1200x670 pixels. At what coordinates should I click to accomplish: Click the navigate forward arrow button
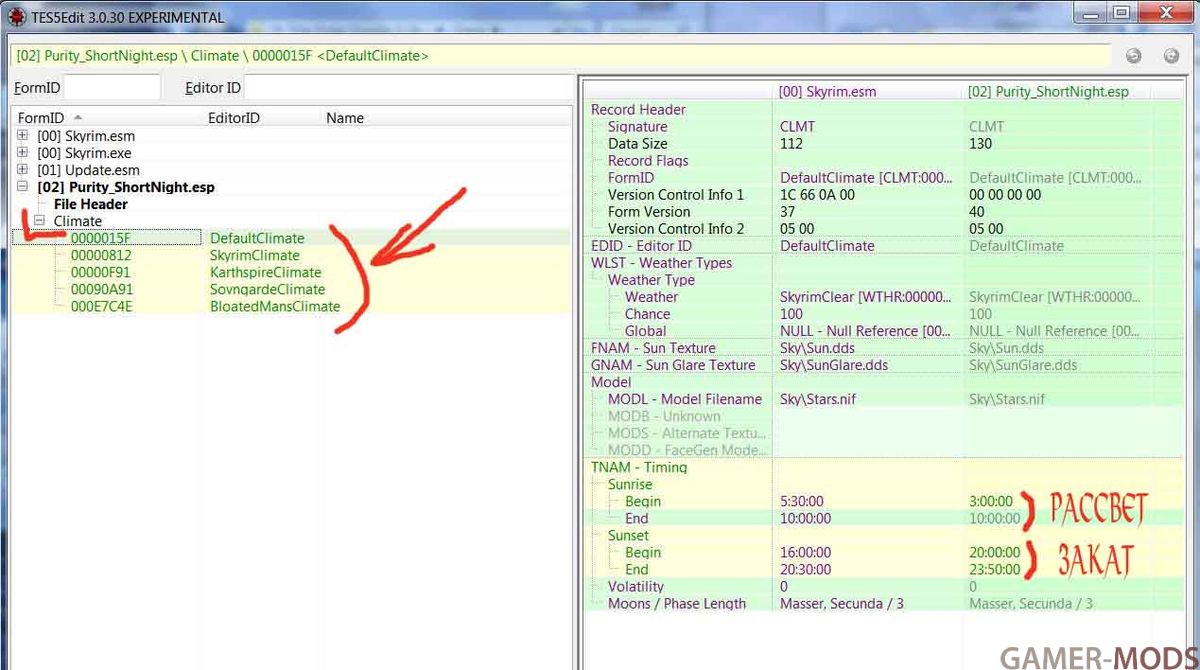coord(1170,56)
